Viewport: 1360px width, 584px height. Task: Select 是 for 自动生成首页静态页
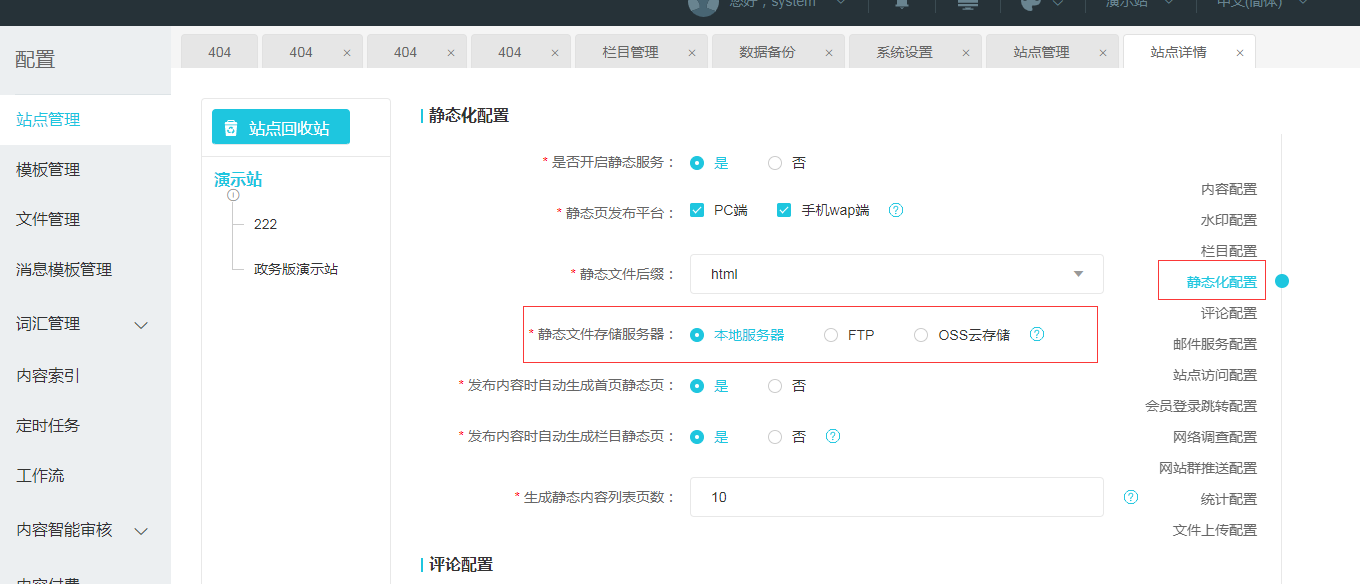coord(697,386)
